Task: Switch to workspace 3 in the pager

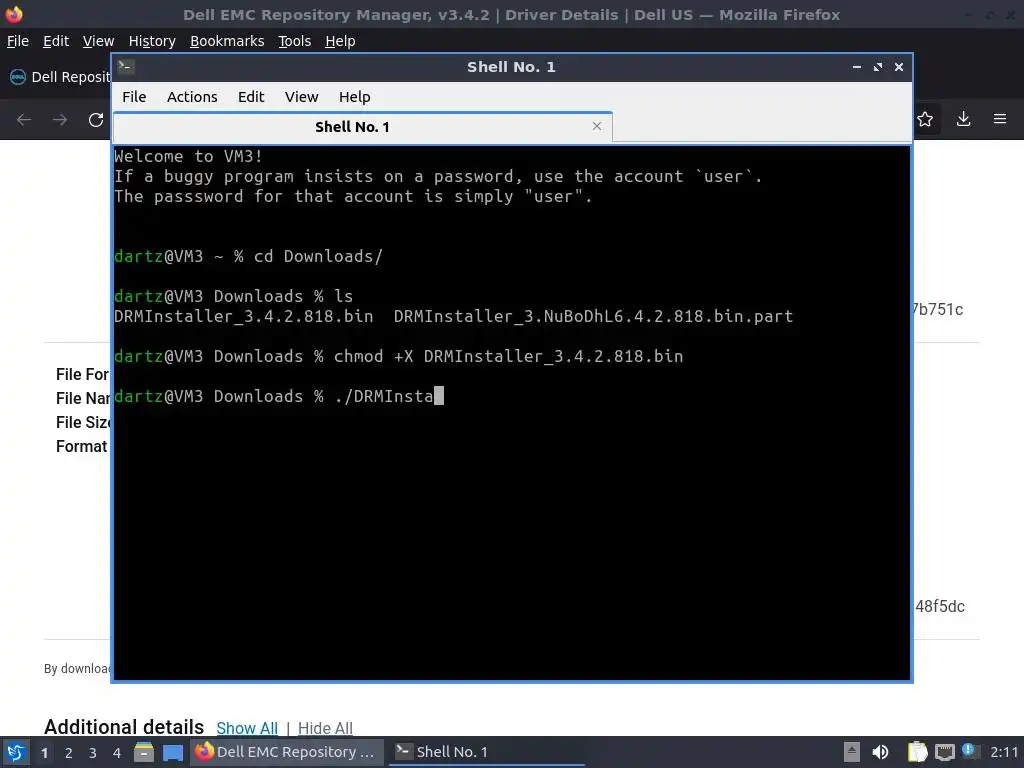Action: tap(93, 753)
